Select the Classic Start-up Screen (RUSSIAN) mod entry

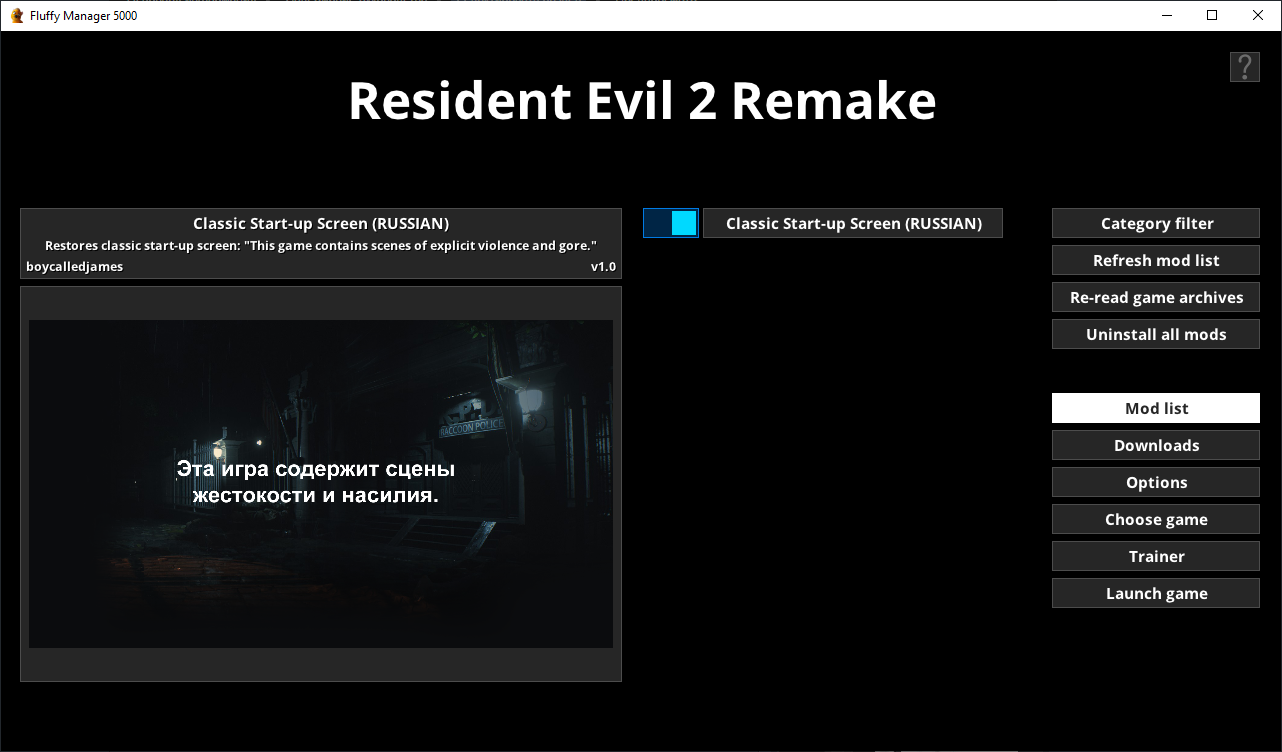coord(853,223)
